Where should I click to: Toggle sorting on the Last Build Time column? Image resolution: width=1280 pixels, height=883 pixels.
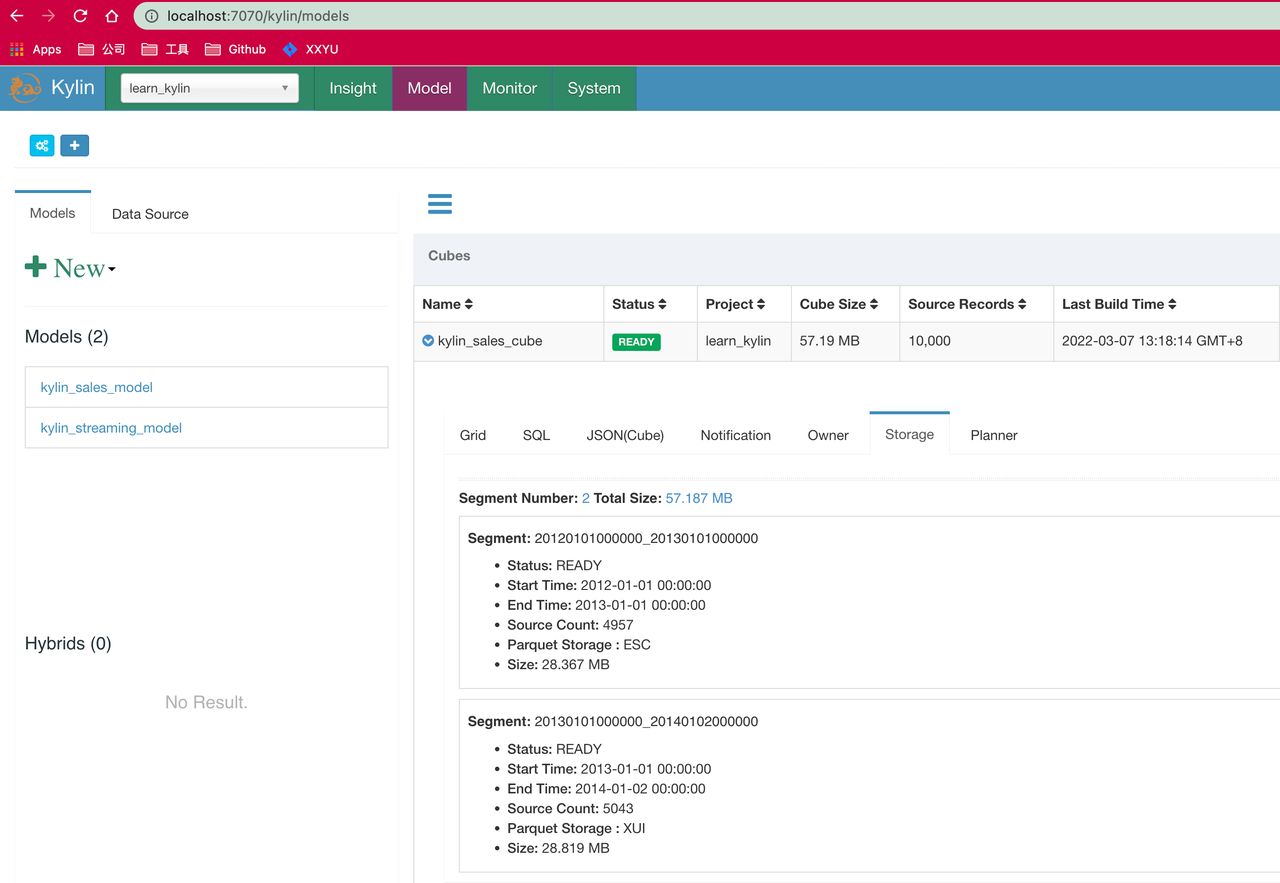point(1119,303)
